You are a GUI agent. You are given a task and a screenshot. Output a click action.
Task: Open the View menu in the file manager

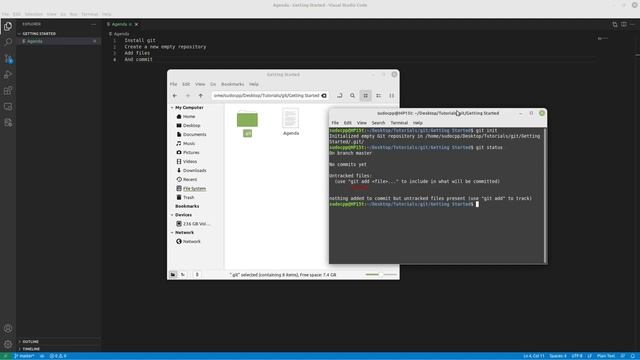point(200,84)
